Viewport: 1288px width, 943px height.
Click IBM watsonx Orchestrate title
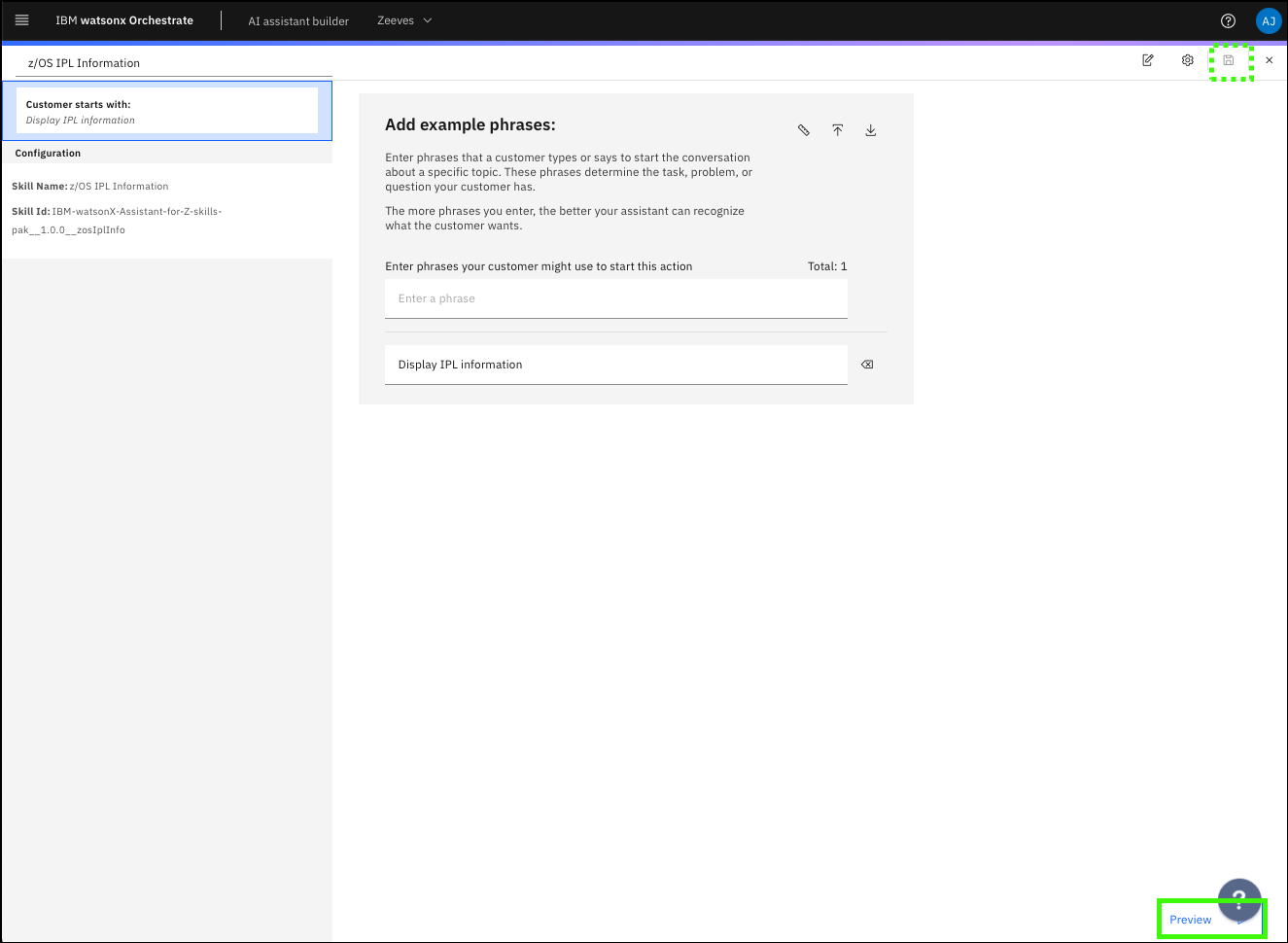pyautogui.click(x=124, y=20)
